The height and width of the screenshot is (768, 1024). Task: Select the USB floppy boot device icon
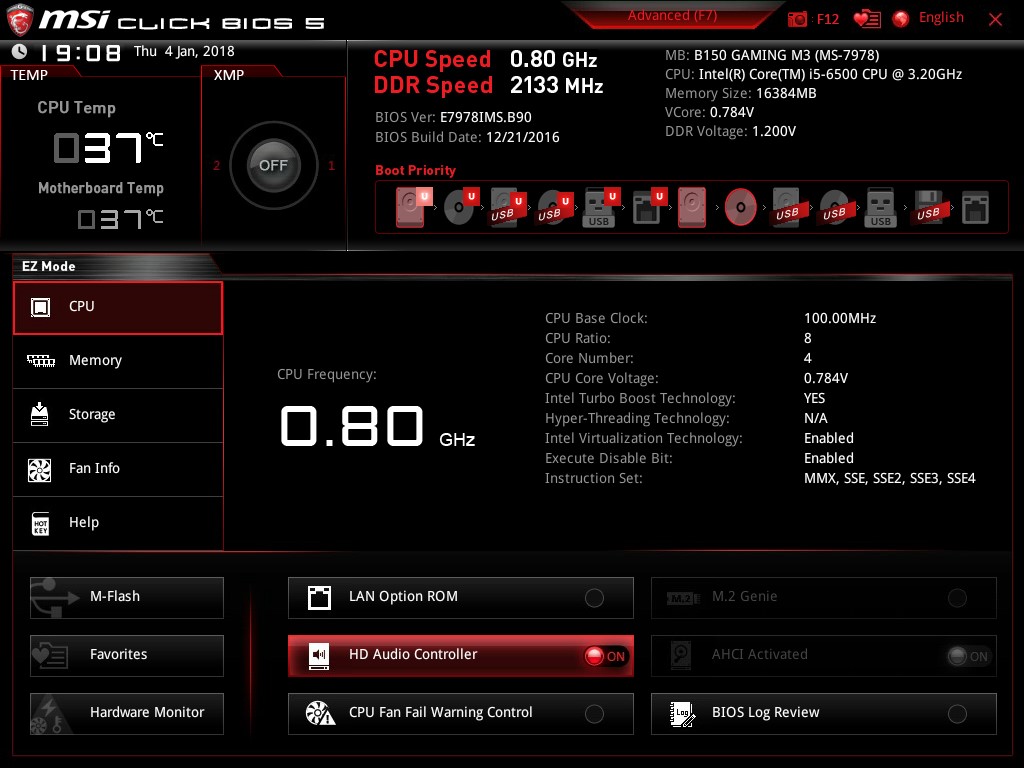tap(929, 207)
